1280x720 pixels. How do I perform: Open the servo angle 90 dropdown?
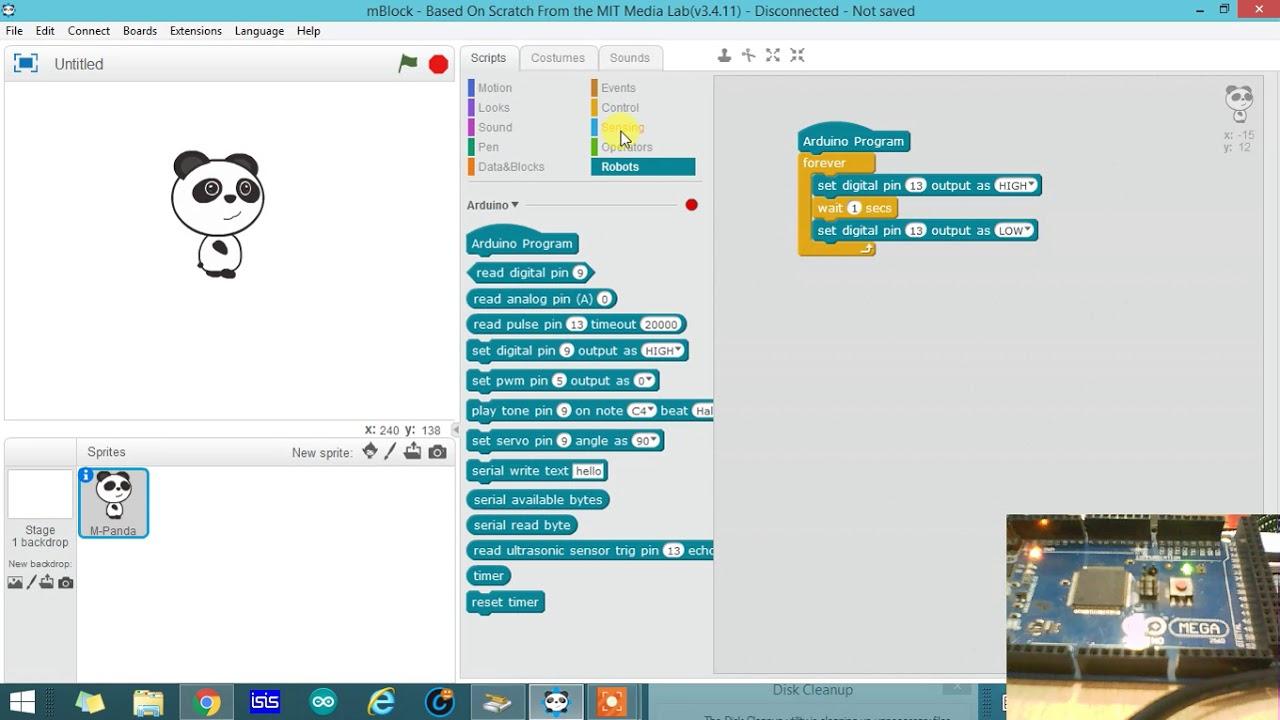coord(646,441)
